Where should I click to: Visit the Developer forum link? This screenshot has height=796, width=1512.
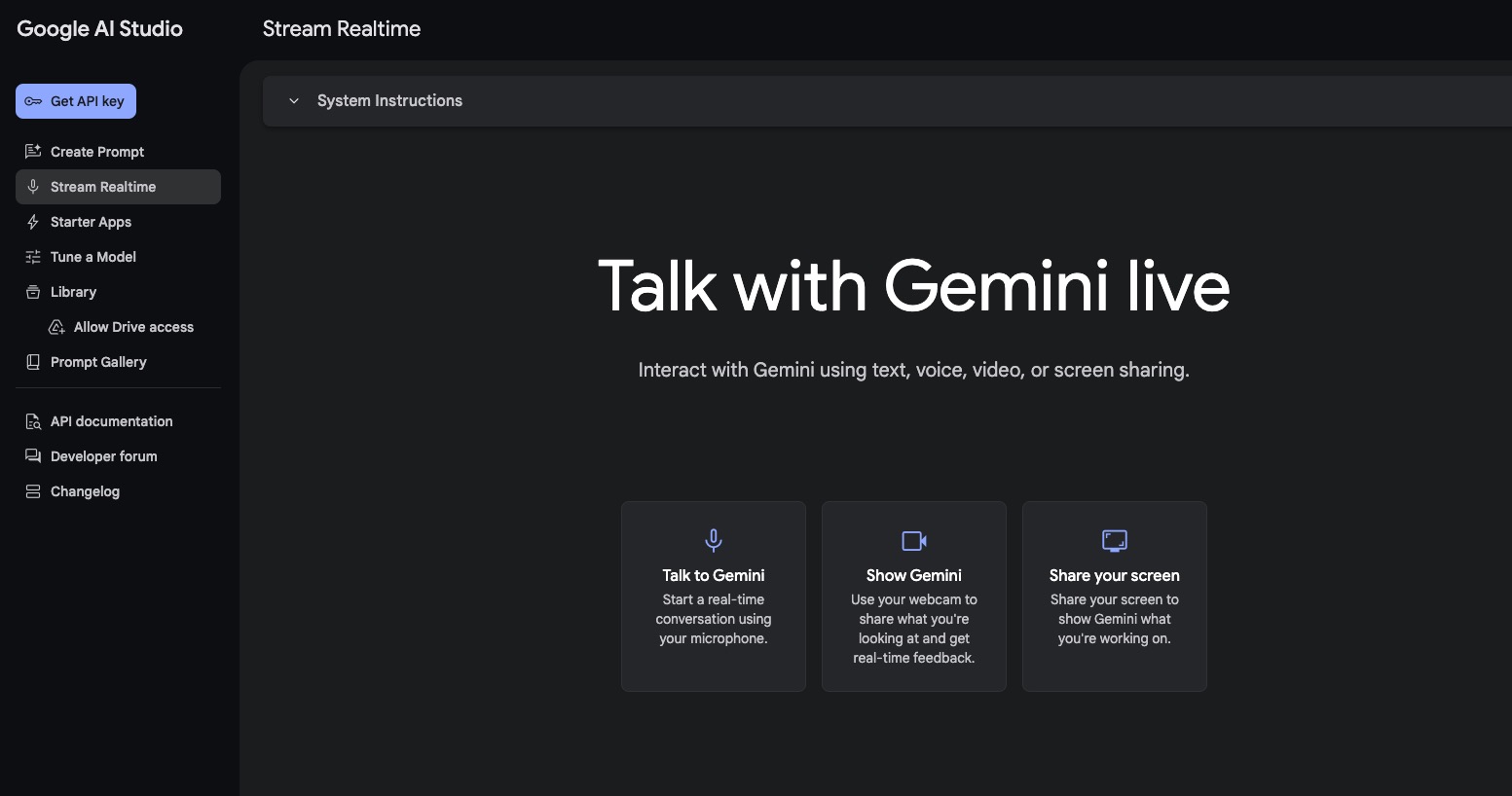pyautogui.click(x=118, y=456)
